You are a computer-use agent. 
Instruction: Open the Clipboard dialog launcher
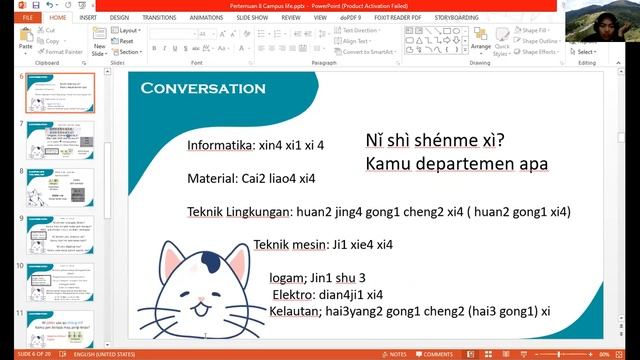click(x=84, y=63)
